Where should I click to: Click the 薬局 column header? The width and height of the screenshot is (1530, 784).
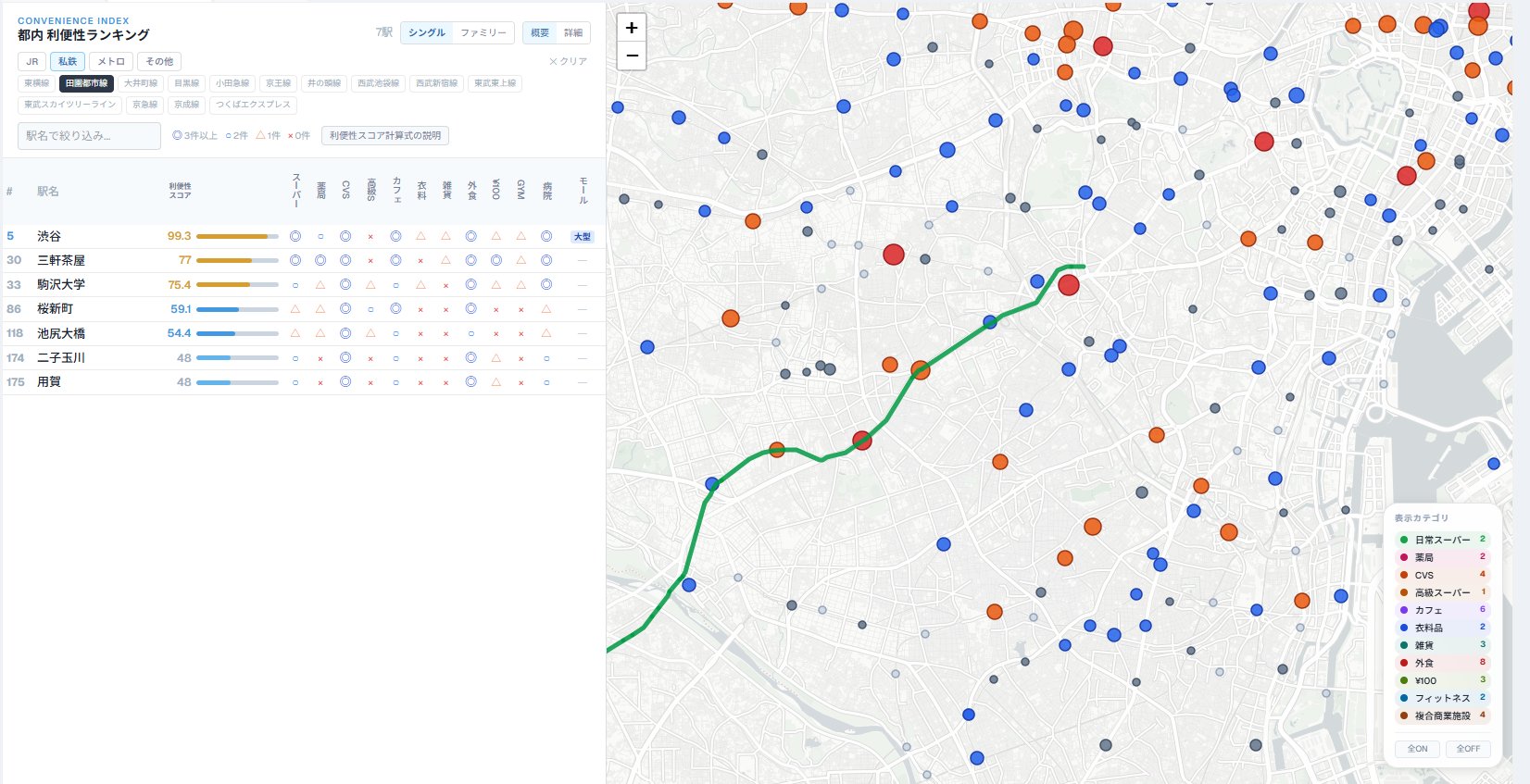pos(320,190)
